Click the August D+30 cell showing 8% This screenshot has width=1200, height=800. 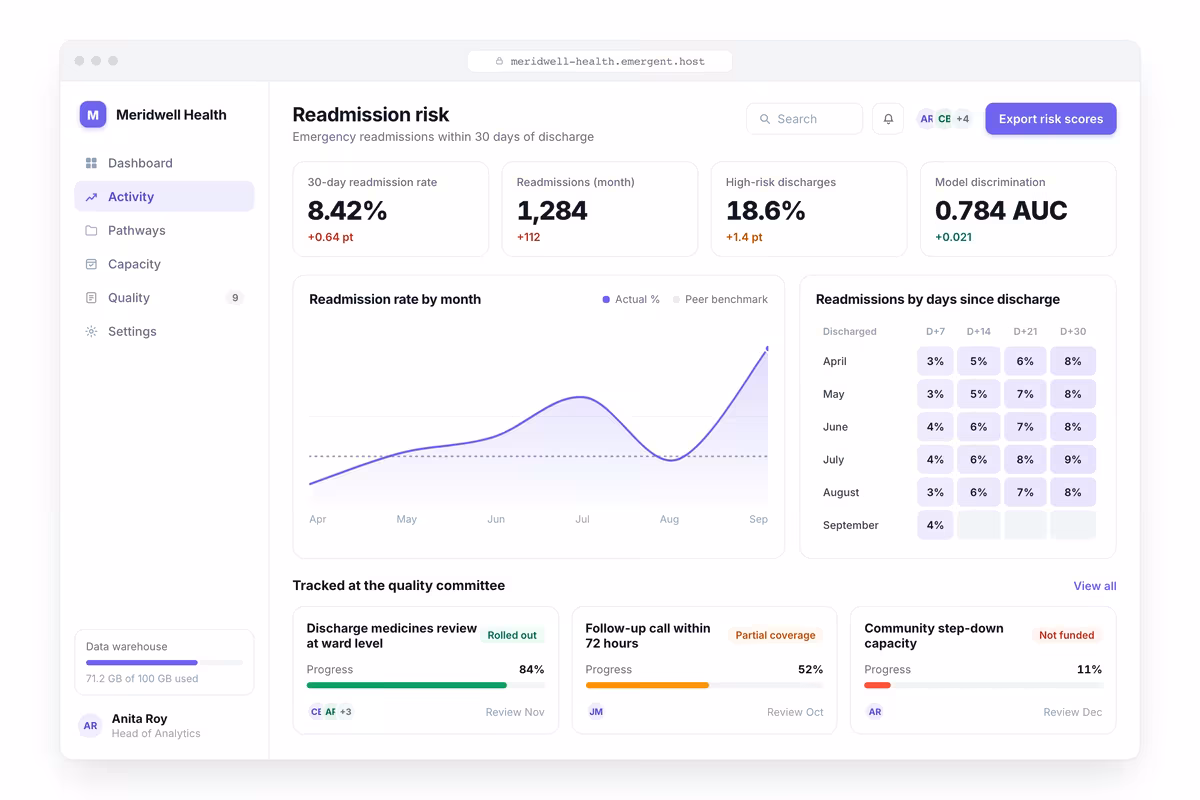pyautogui.click(x=1073, y=492)
